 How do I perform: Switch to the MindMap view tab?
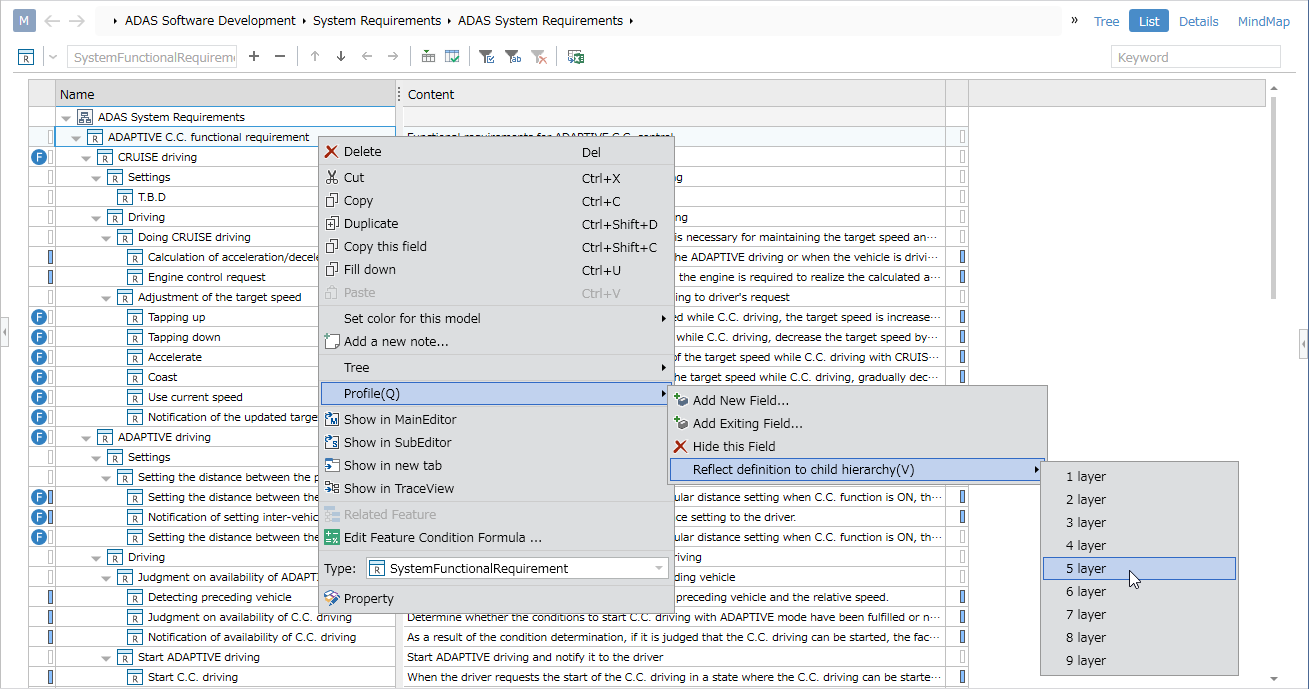coord(1264,21)
